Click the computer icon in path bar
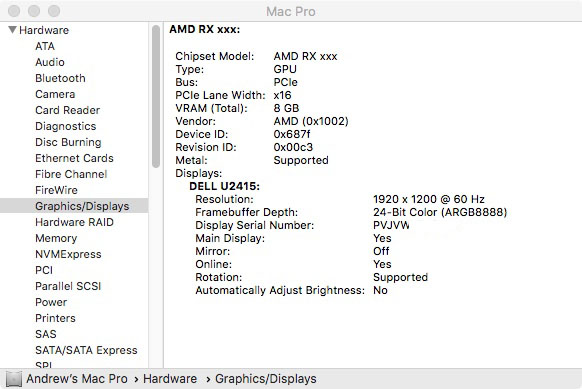This screenshot has width=582, height=389. point(14,379)
